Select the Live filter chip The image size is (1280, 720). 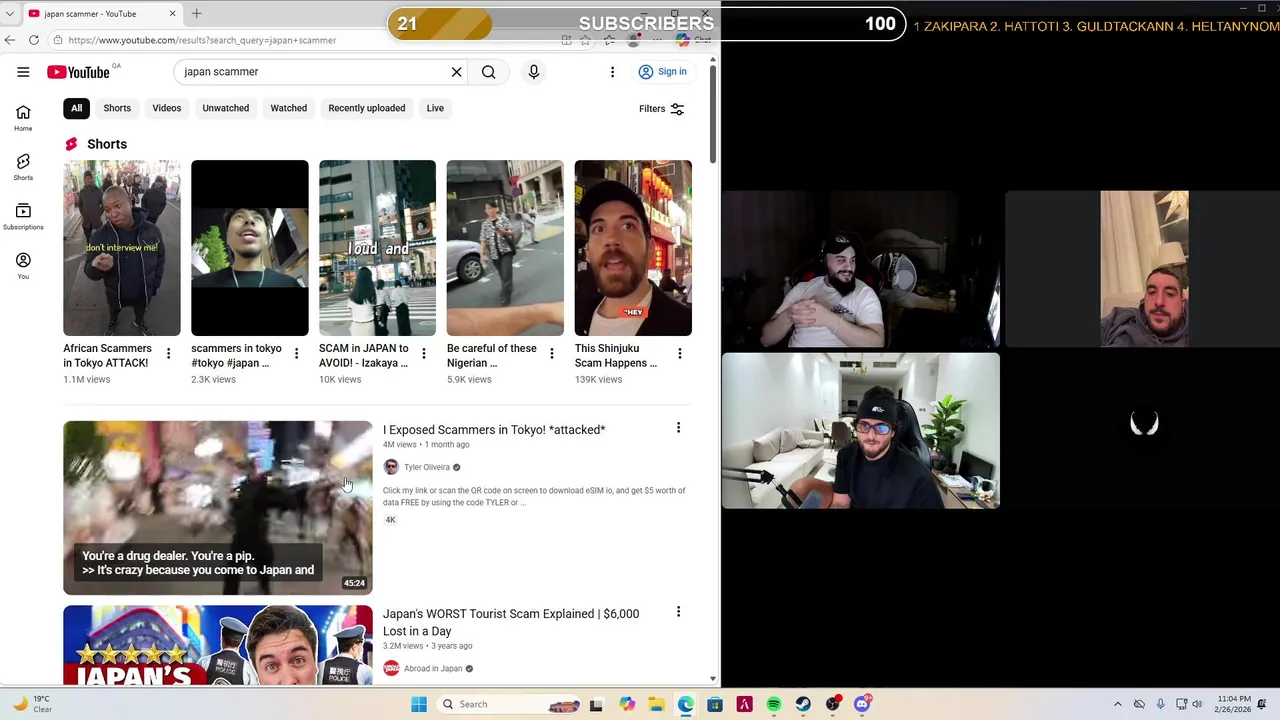point(435,108)
